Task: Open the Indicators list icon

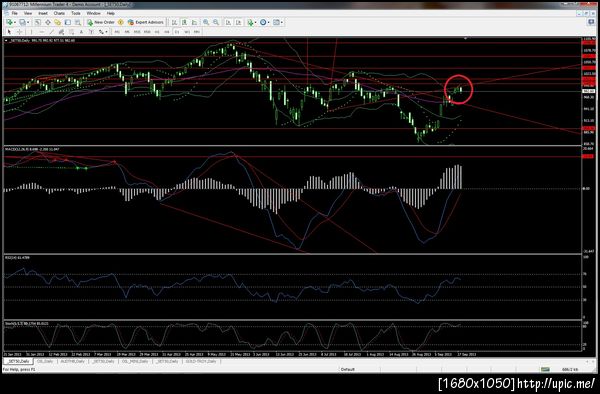Action: click(x=250, y=23)
